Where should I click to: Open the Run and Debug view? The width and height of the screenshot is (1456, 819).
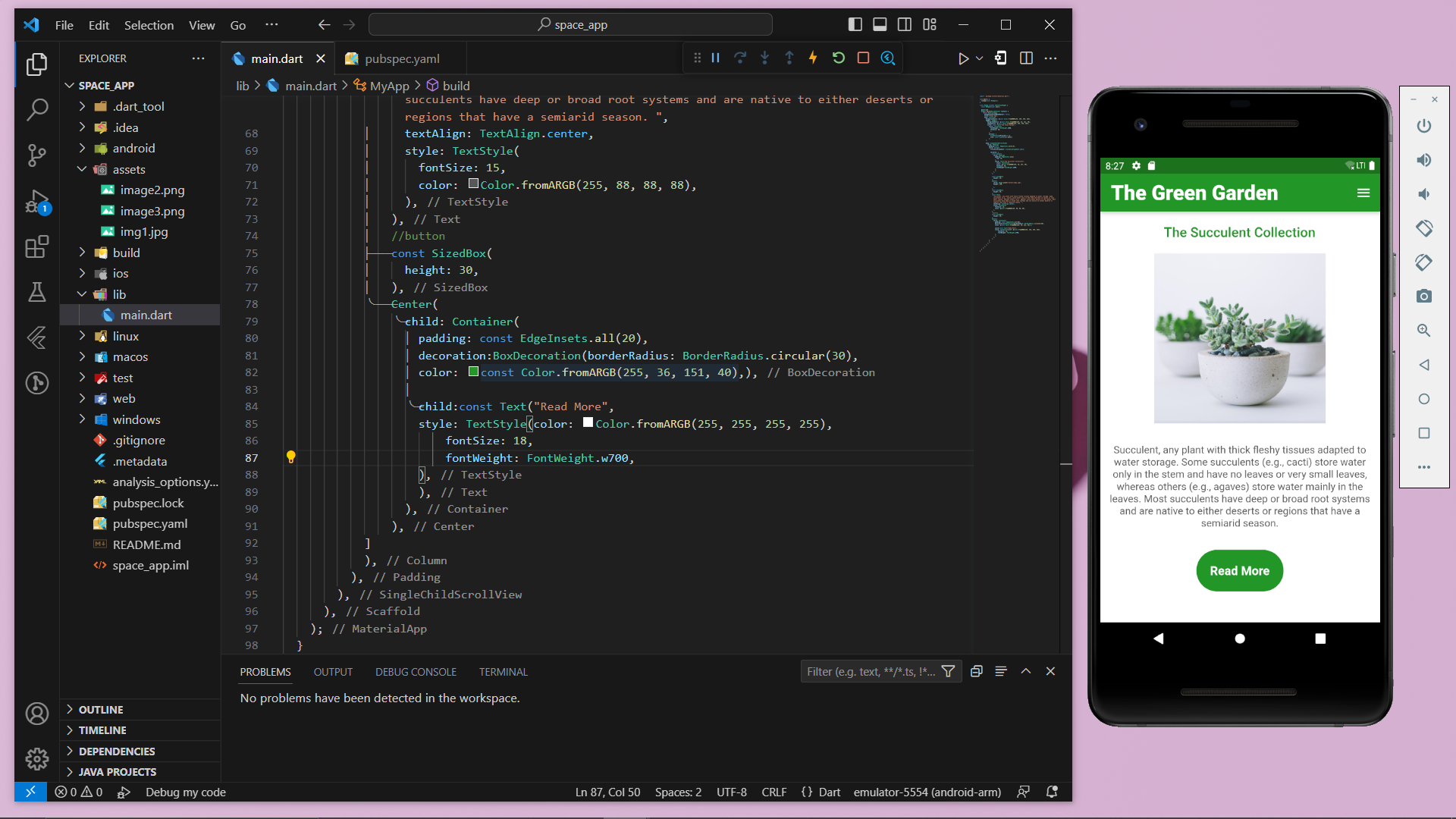tap(36, 201)
